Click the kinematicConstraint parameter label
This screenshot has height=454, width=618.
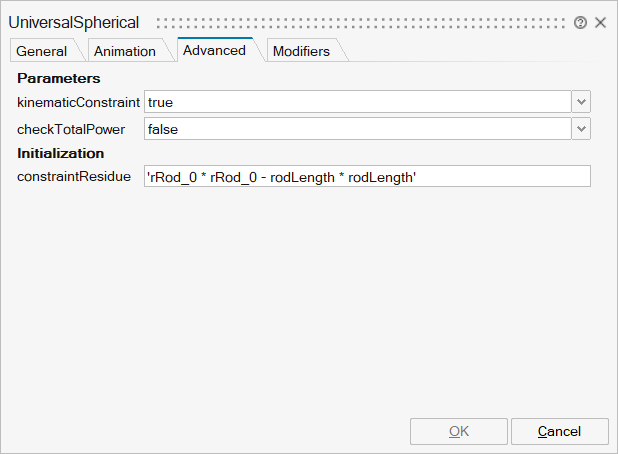78,102
